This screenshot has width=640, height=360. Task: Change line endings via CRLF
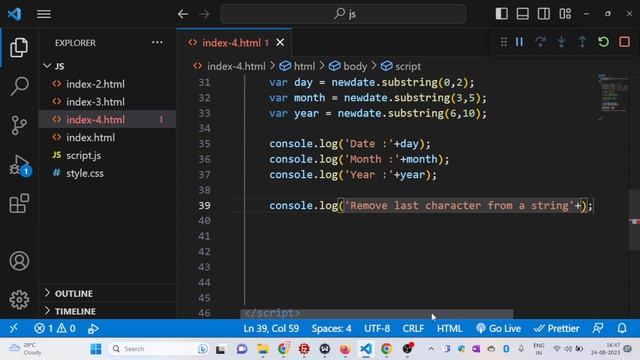(413, 328)
